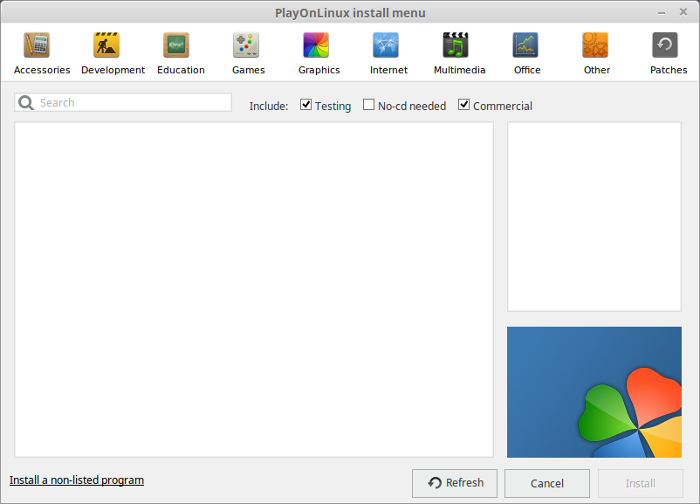700x504 pixels.
Task: Uncheck the Commercial checkbox
Action: coord(464,105)
